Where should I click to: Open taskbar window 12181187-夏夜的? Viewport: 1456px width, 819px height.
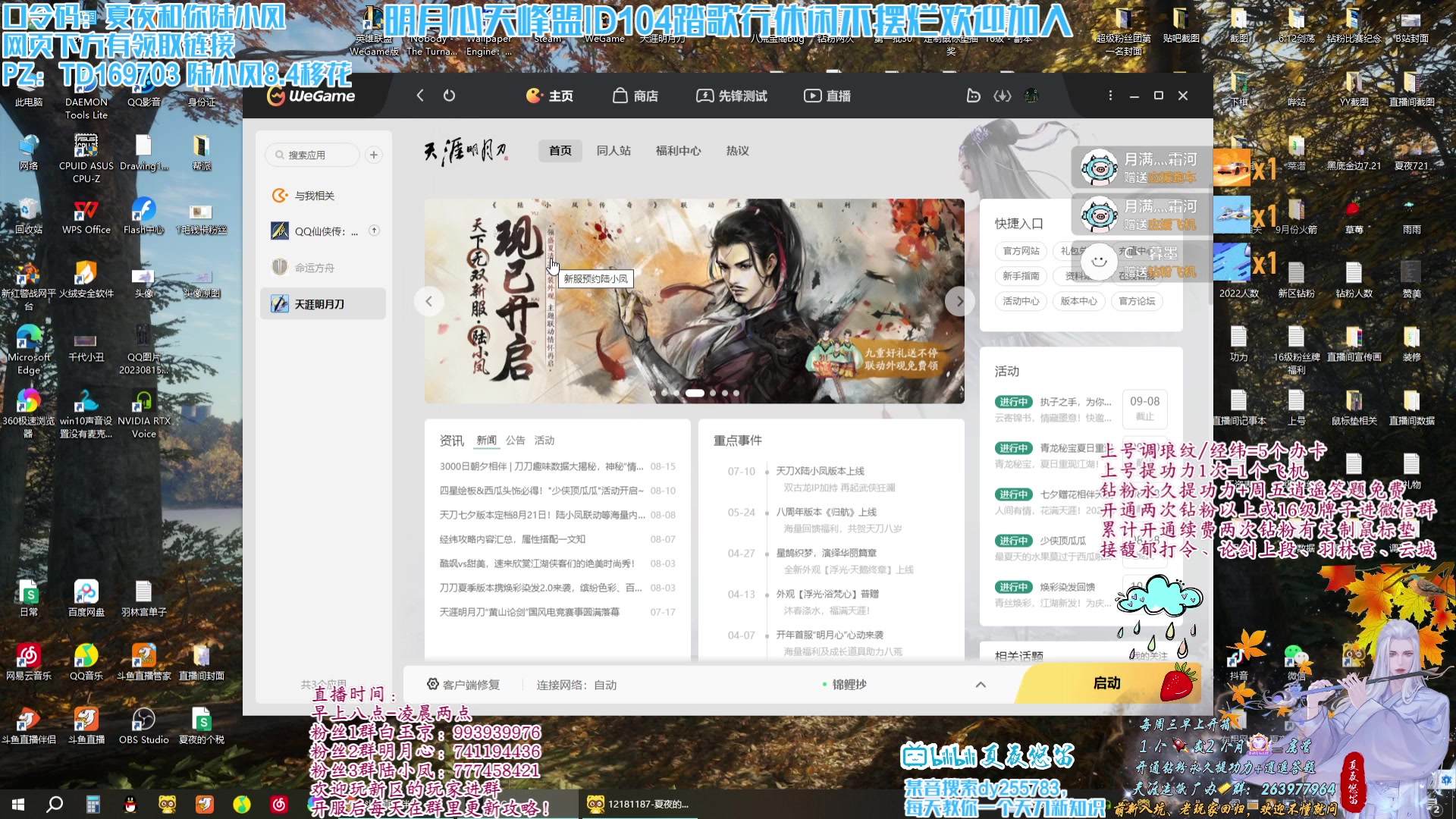[639, 804]
